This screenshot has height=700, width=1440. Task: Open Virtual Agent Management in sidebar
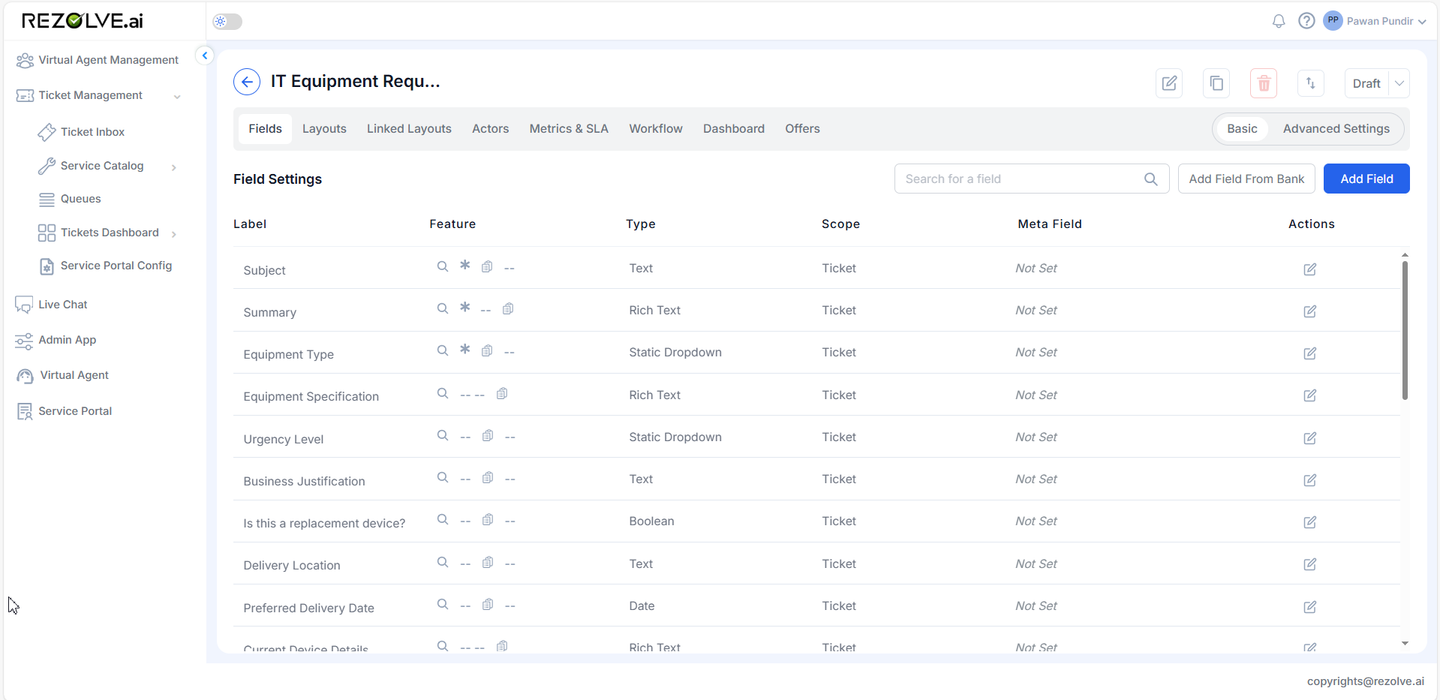[x=97, y=60]
